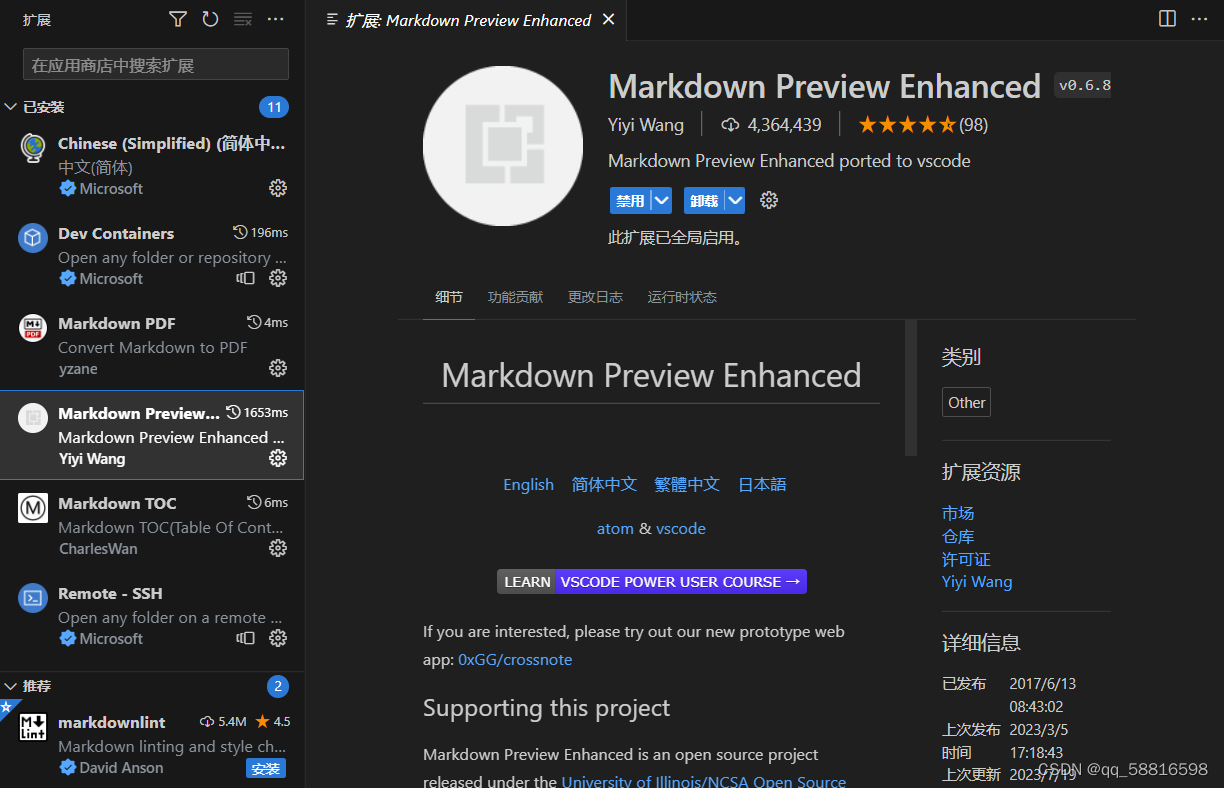Close the Markdown Preview Enhanced tab
Screen dimensions: 1224x788
609,19
